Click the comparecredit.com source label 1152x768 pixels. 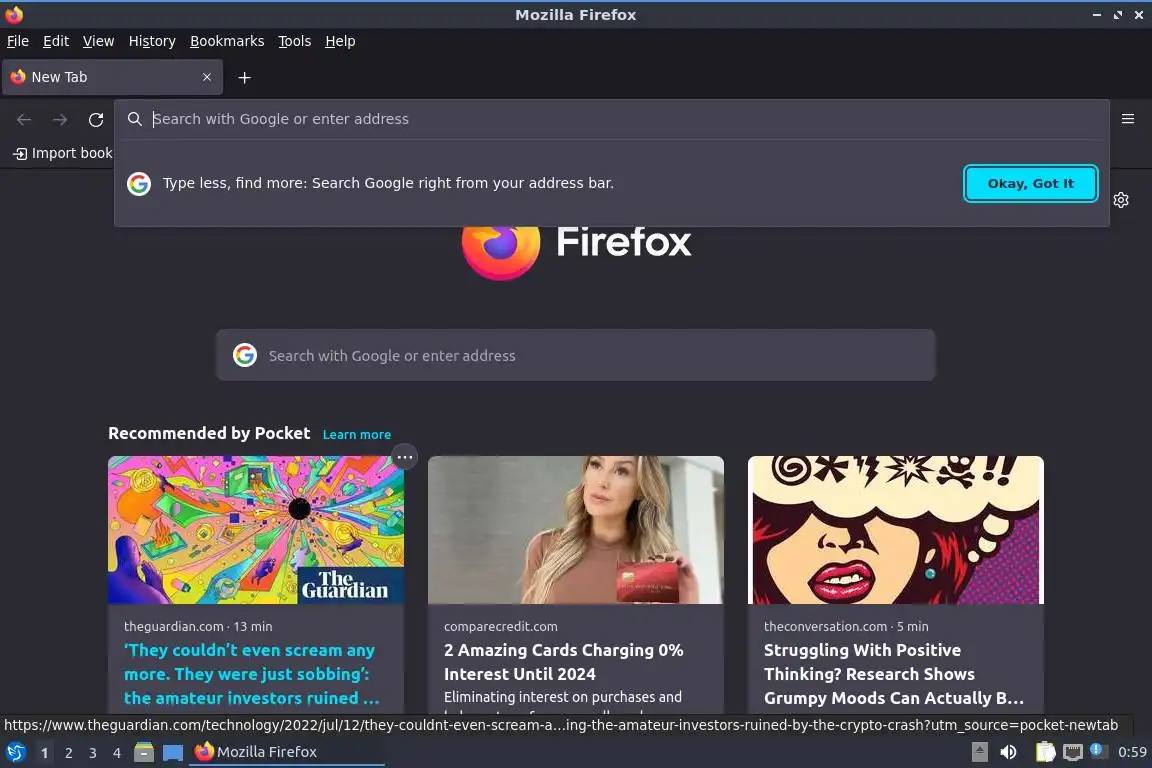point(500,626)
